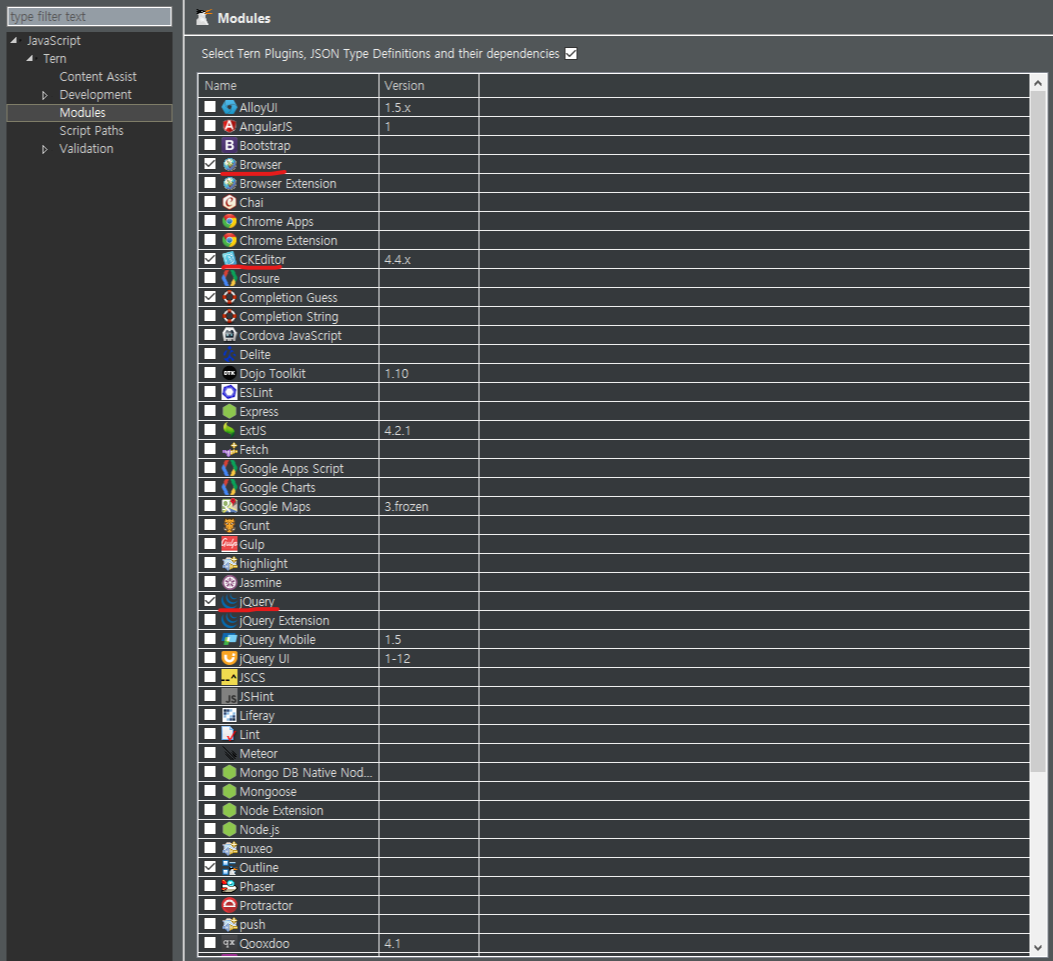Expand the Development tree node

pyautogui.click(x=45, y=95)
